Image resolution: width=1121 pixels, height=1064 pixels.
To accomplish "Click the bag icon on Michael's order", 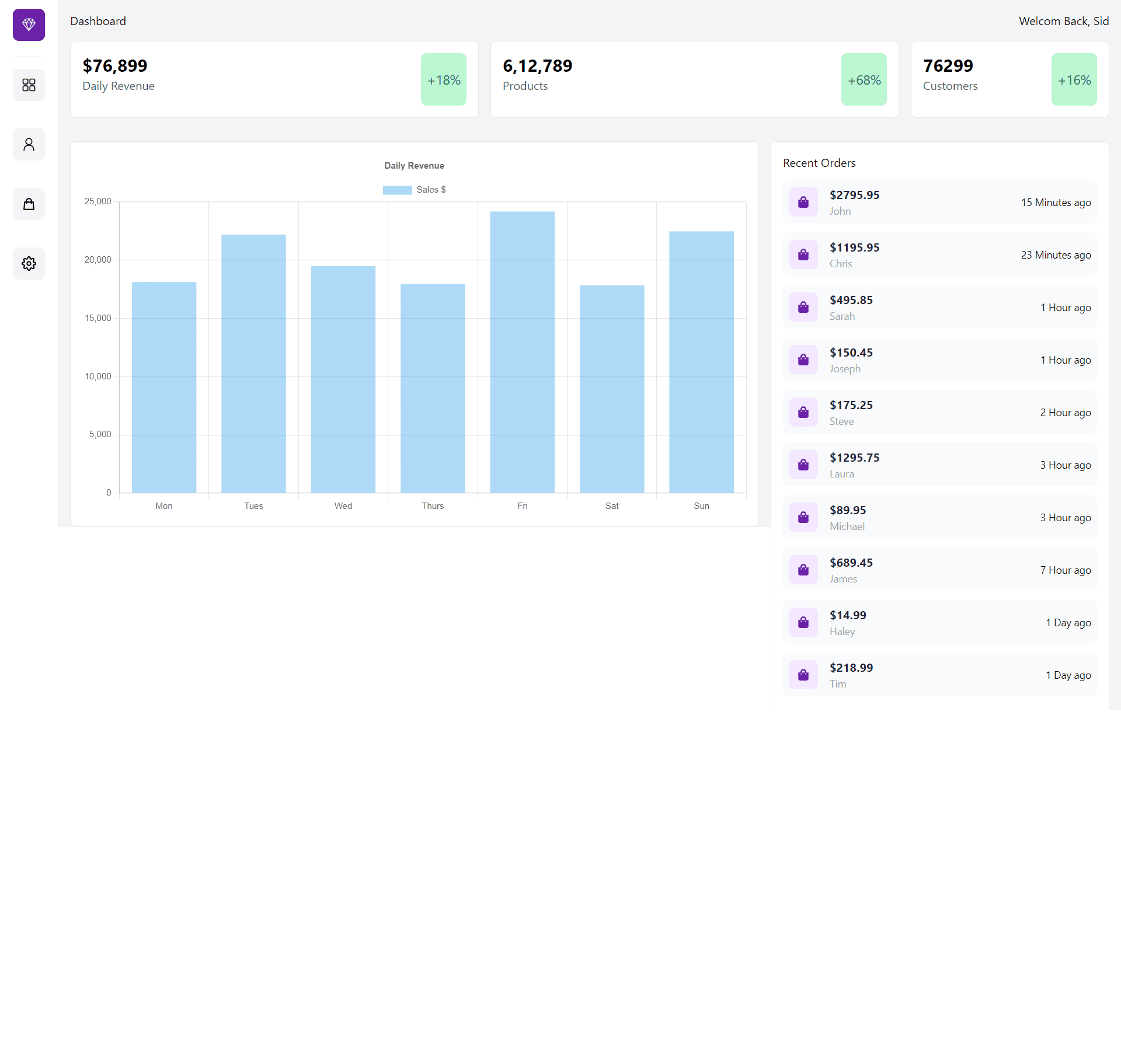I will point(803,517).
